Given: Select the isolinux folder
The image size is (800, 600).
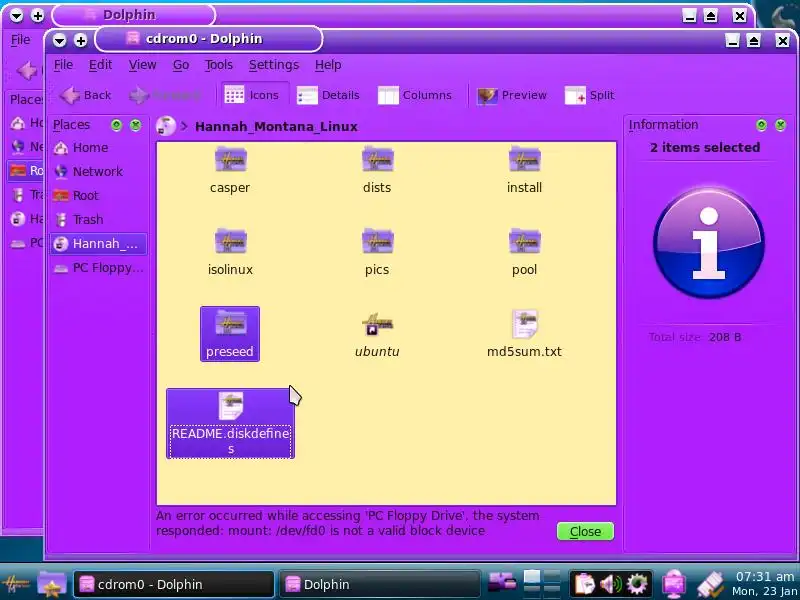Looking at the screenshot, I should click(x=230, y=253).
